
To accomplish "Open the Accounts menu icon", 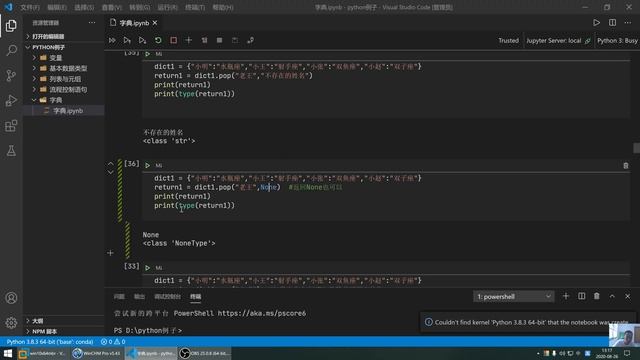I will [11, 298].
